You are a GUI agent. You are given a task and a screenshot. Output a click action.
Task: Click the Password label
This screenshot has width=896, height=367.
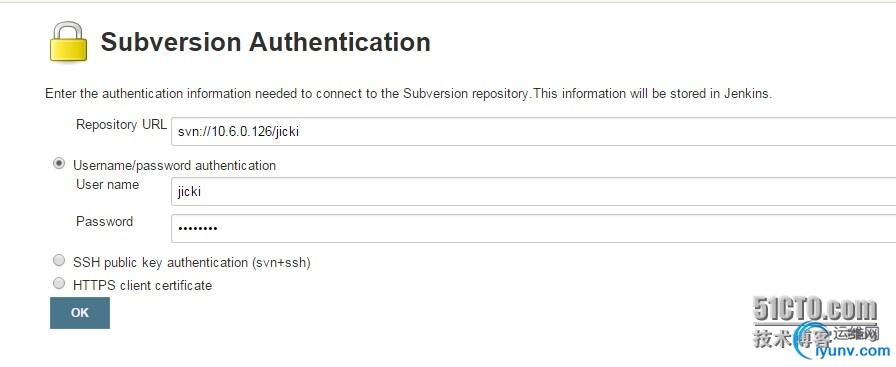click(x=105, y=222)
